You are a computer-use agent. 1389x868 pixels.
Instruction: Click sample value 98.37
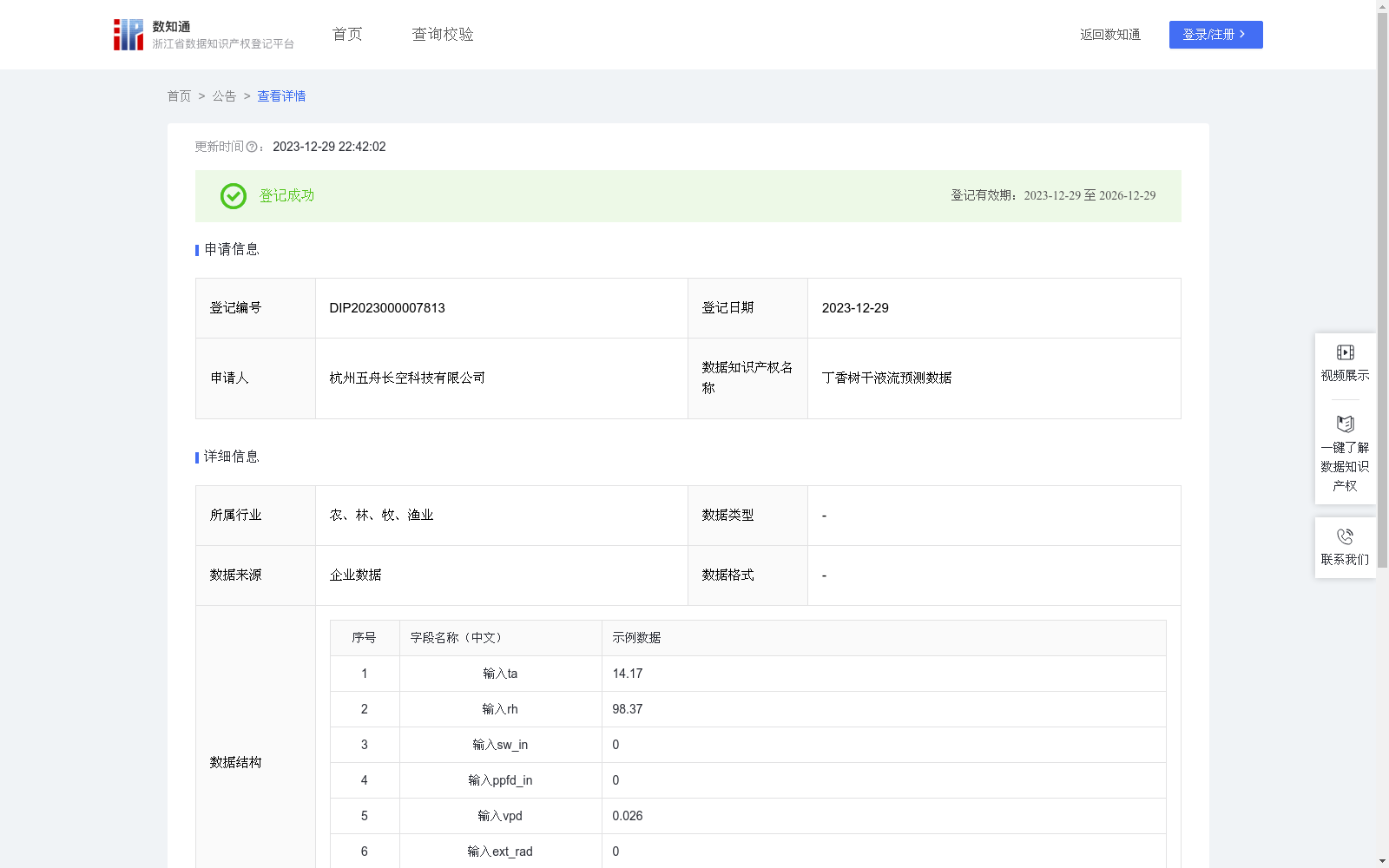(x=628, y=709)
